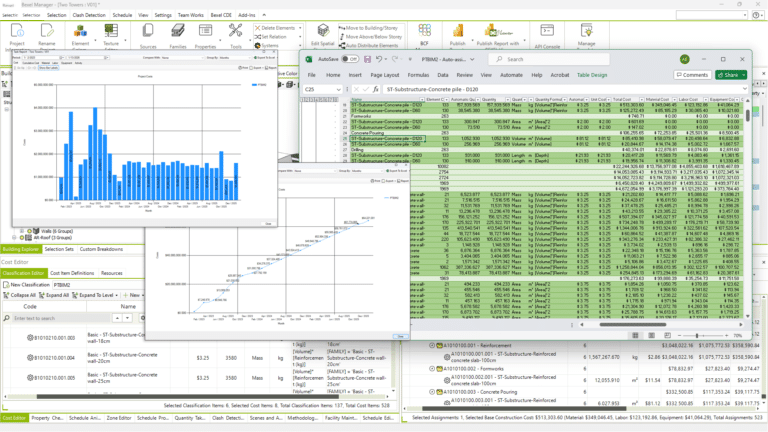Open the Families ribbon tool

tap(178, 36)
